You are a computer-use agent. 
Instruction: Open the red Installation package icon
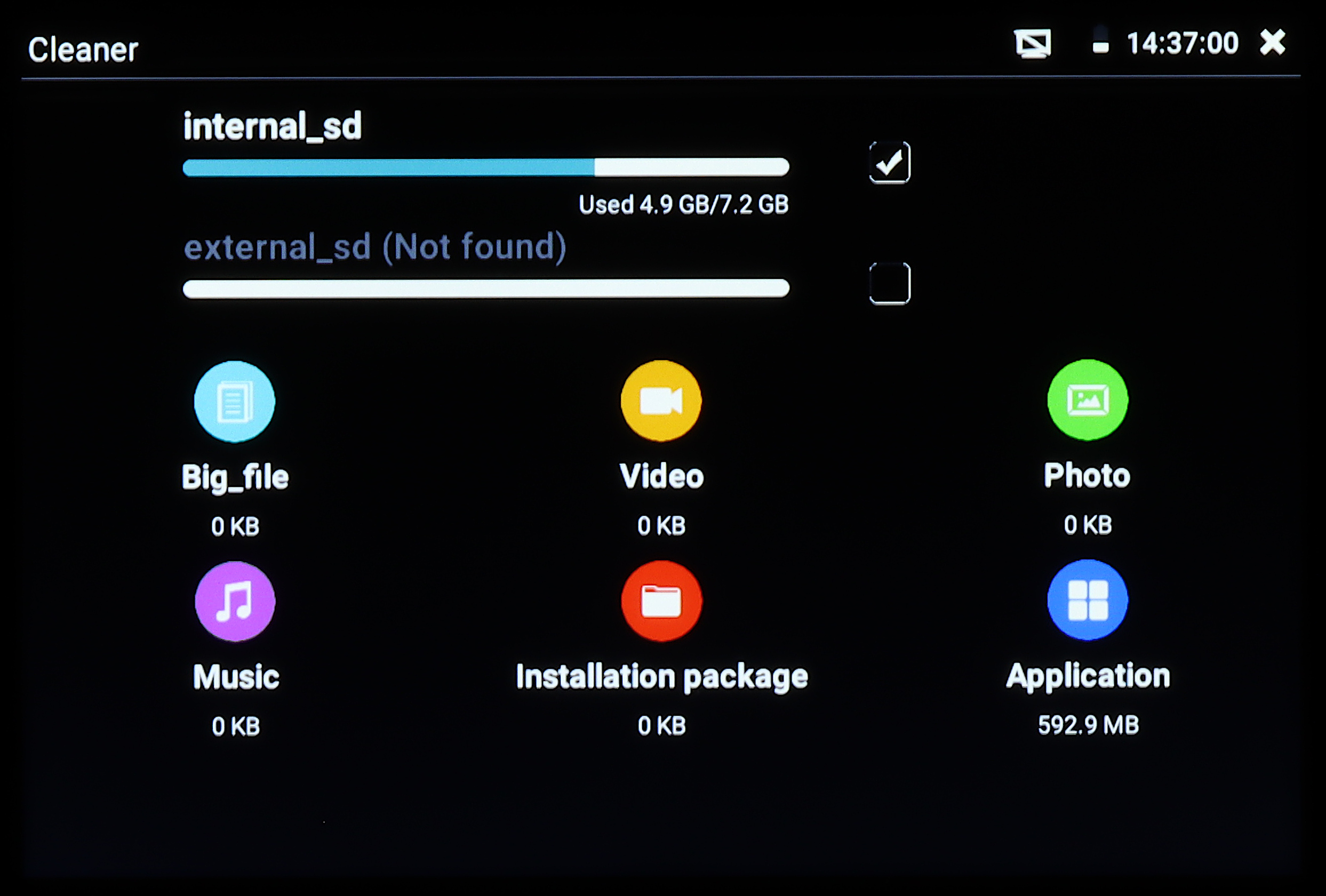coord(661,601)
